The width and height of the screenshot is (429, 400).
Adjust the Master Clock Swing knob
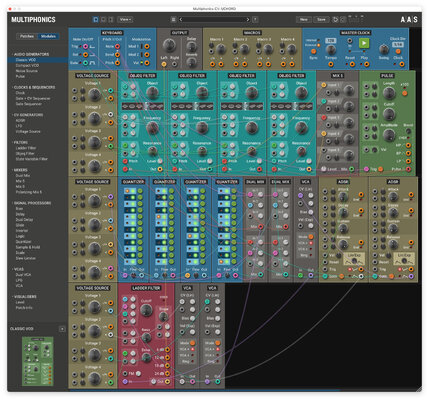click(384, 49)
